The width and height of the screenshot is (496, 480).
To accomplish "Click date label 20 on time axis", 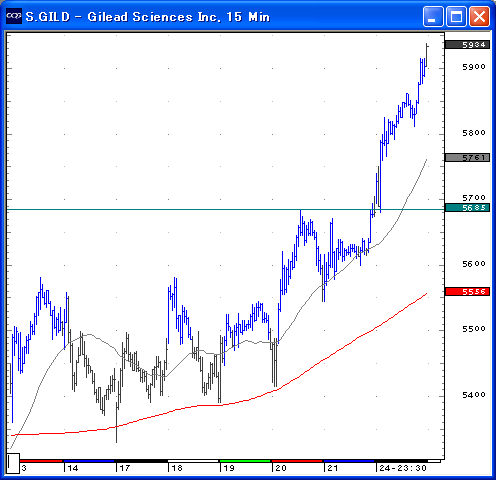I will tap(281, 468).
